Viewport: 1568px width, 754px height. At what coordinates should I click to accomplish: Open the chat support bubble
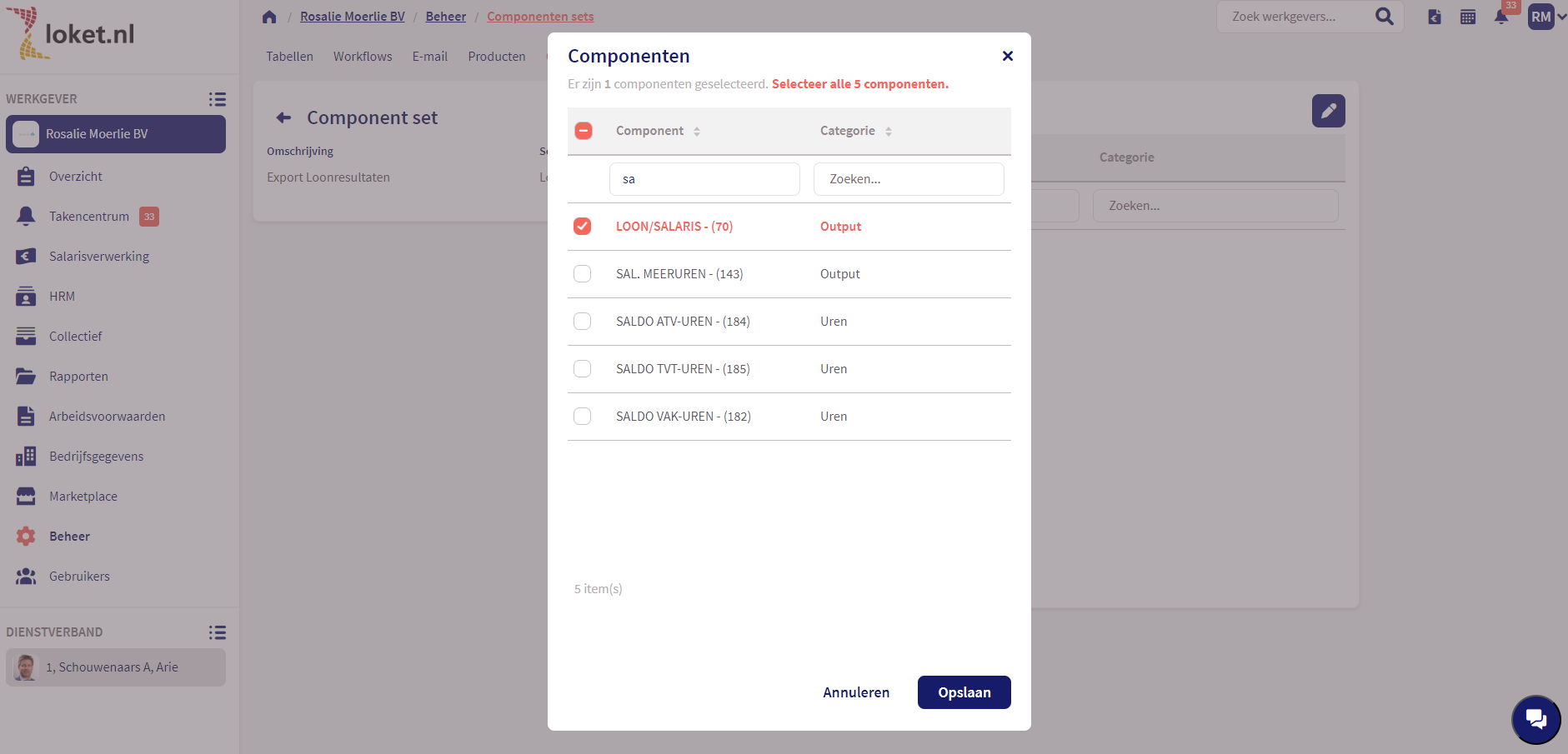[1535, 719]
